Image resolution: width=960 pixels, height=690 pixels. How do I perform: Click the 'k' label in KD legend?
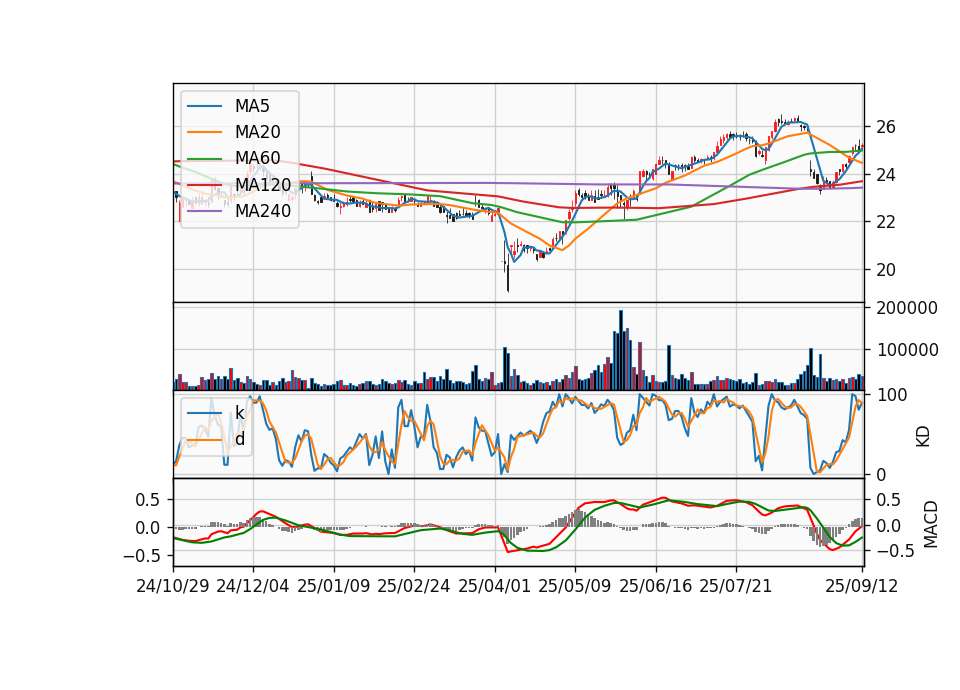pyautogui.click(x=239, y=413)
